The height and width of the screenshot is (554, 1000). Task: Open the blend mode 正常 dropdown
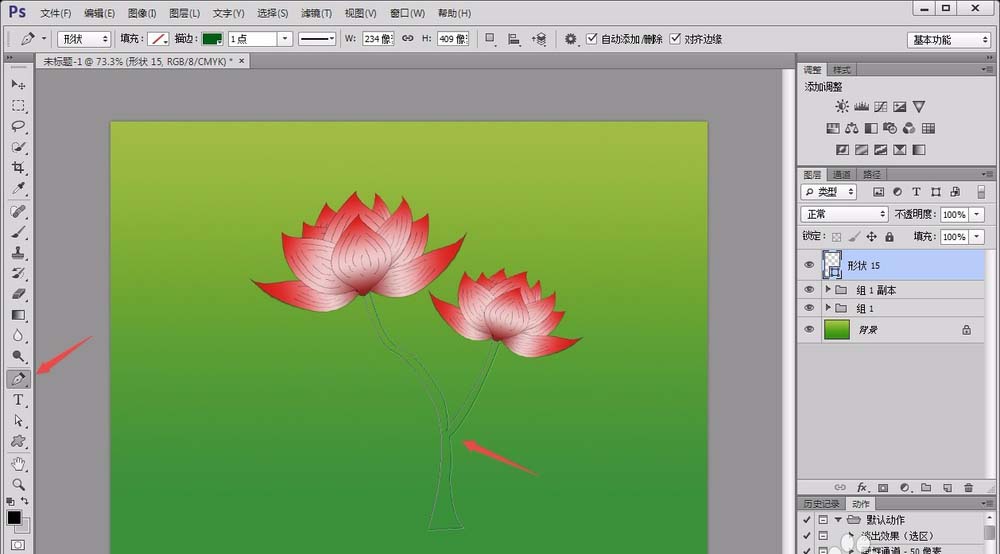pyautogui.click(x=844, y=214)
